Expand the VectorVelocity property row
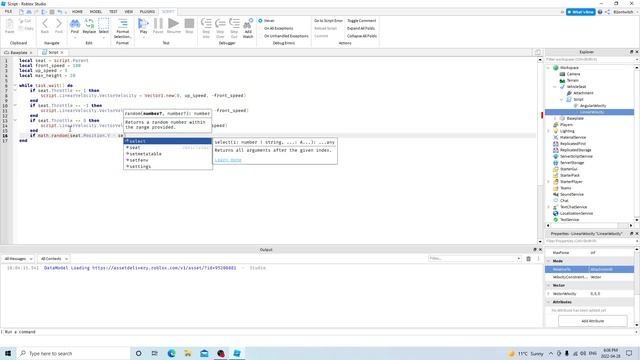 (548, 293)
